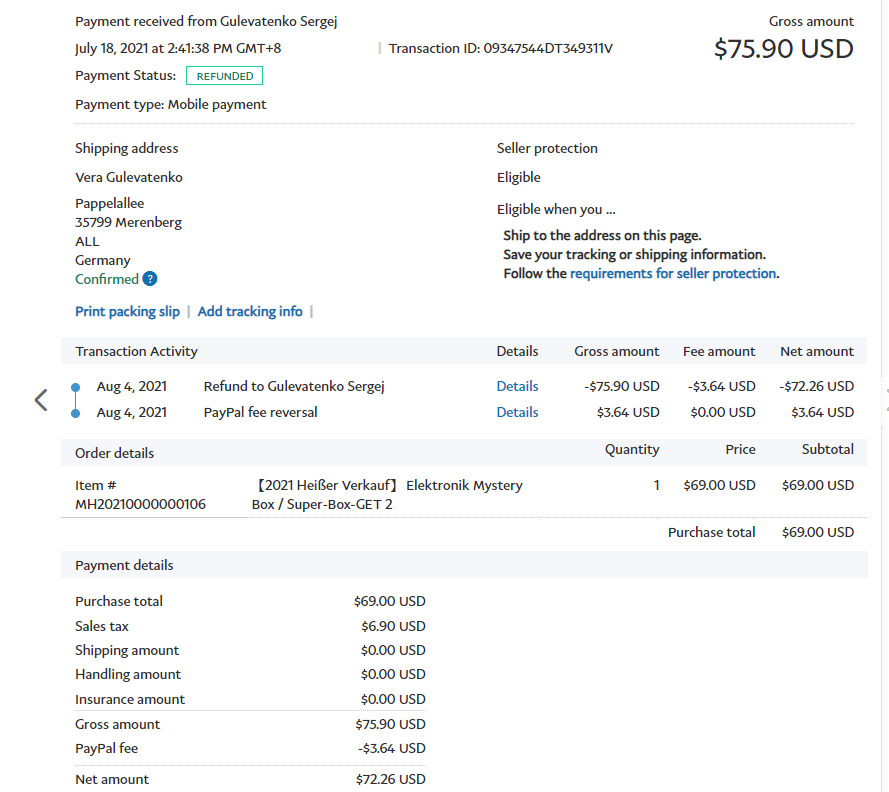Go to previous transaction with left chevron
889x792 pixels.
41,400
